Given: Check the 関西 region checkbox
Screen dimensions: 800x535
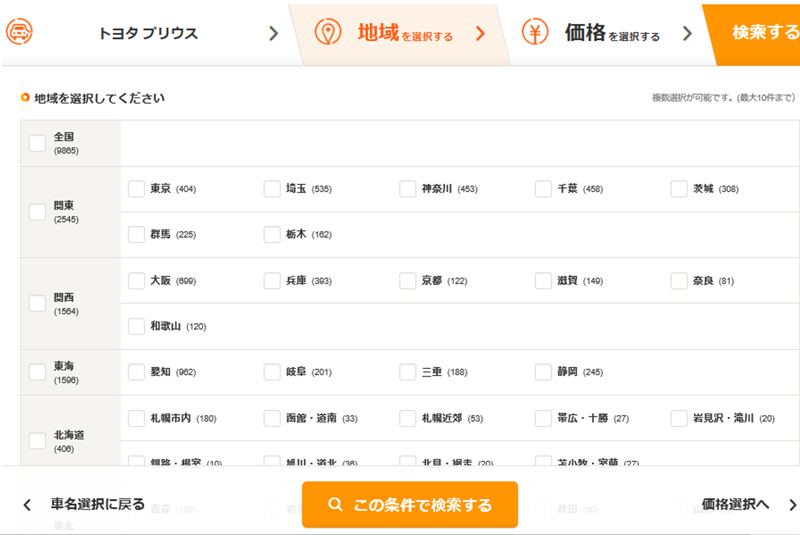Looking at the screenshot, I should [37, 303].
